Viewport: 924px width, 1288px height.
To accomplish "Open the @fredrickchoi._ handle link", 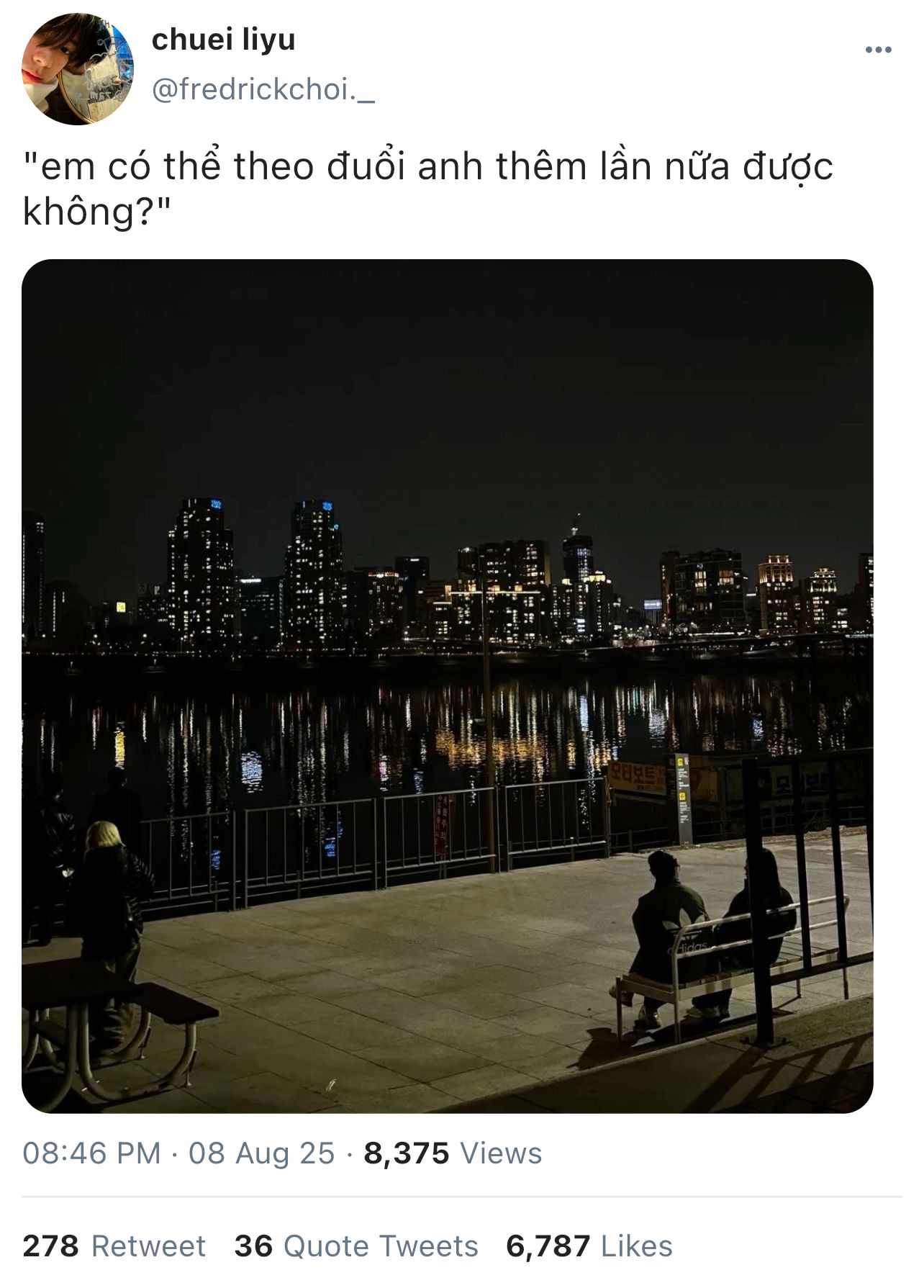I will click(263, 90).
